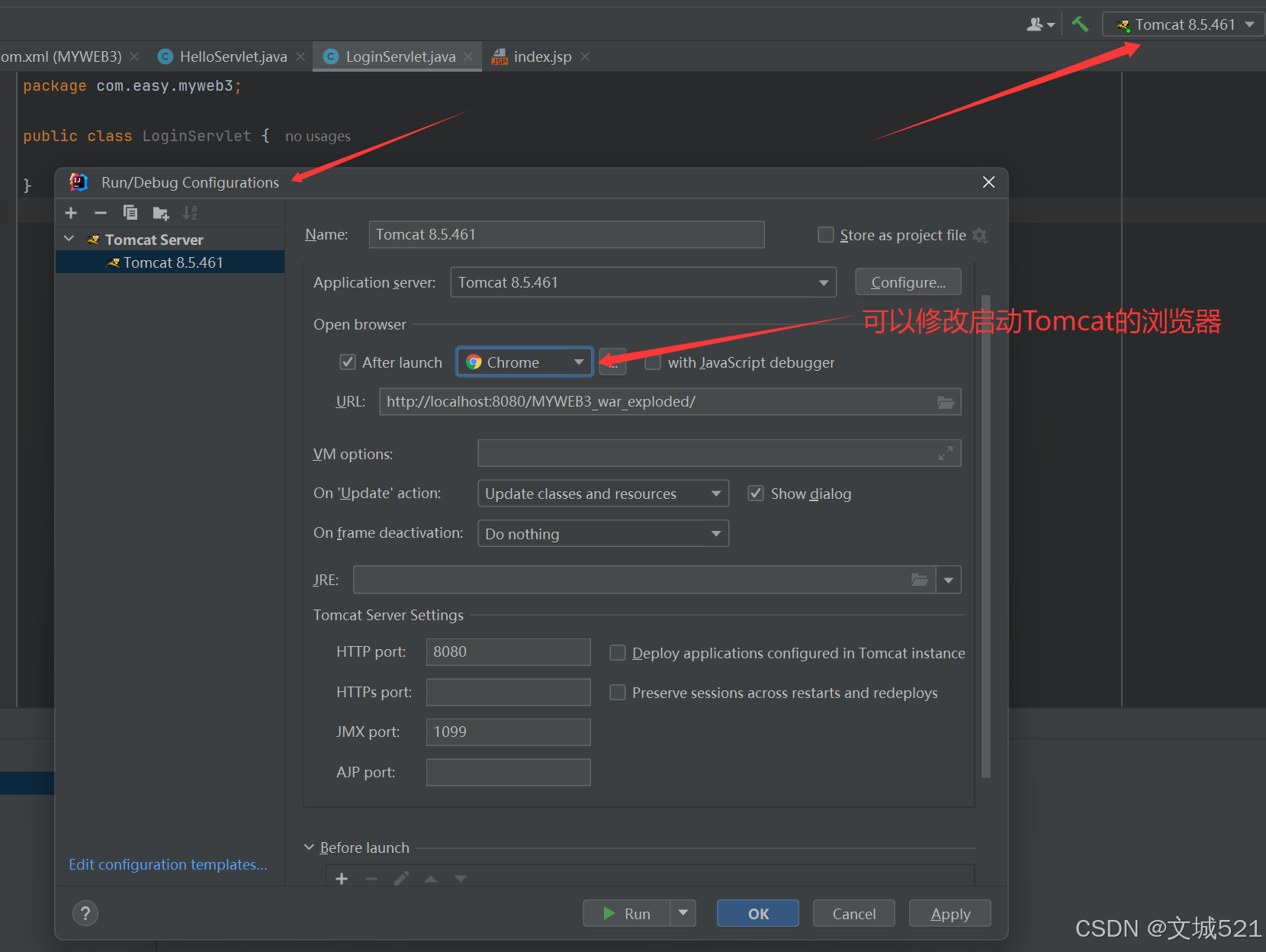Move configuration into new folder icon
The height and width of the screenshot is (952, 1266).
[x=160, y=213]
